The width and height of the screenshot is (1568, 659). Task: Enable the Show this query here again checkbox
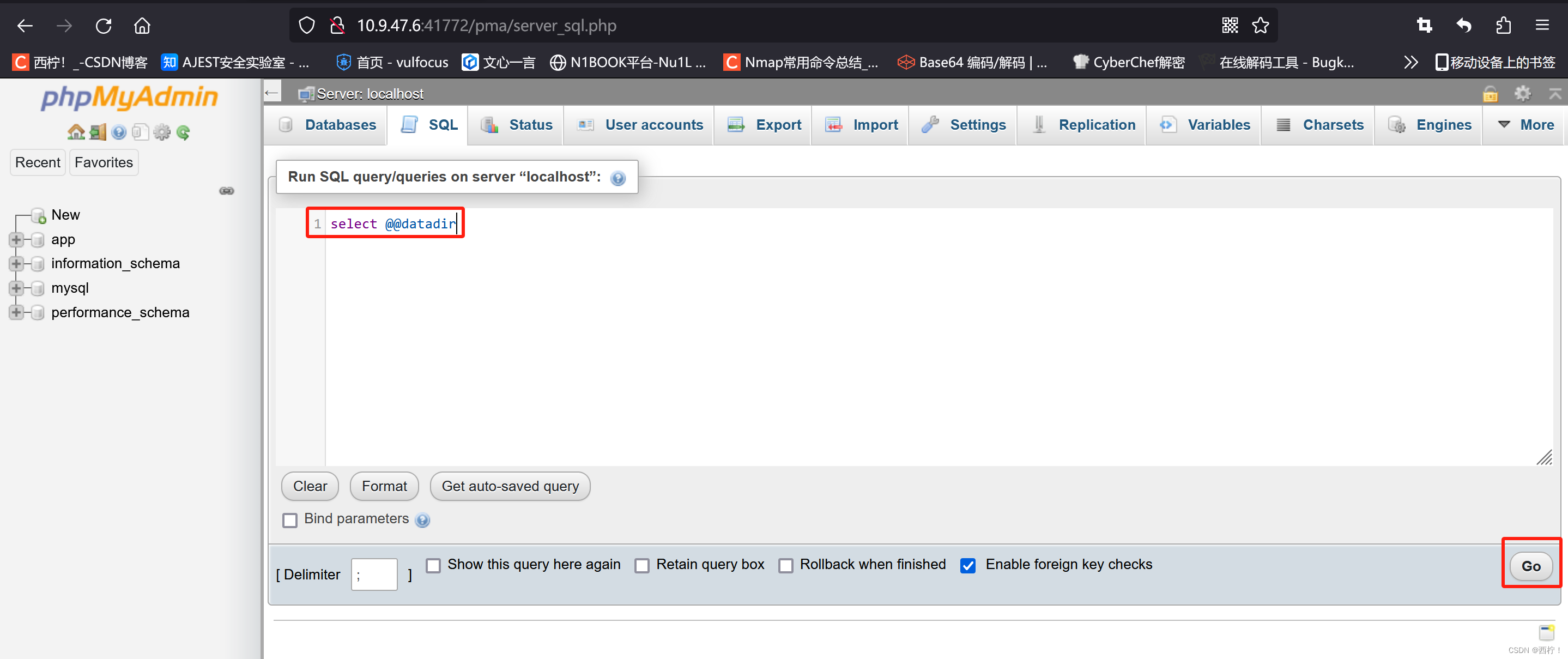pyautogui.click(x=433, y=565)
